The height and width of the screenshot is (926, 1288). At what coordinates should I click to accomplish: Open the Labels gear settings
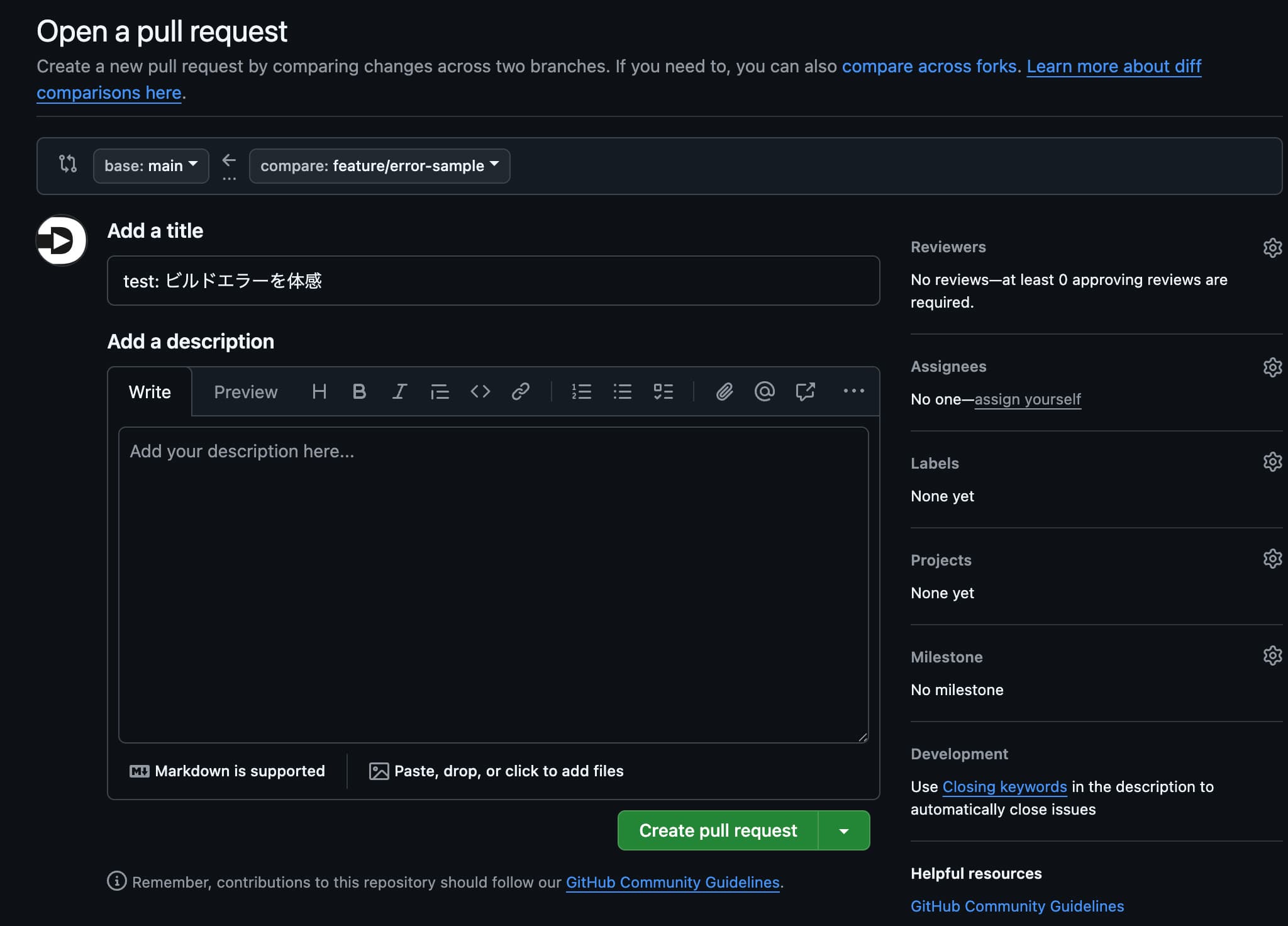pyautogui.click(x=1272, y=462)
